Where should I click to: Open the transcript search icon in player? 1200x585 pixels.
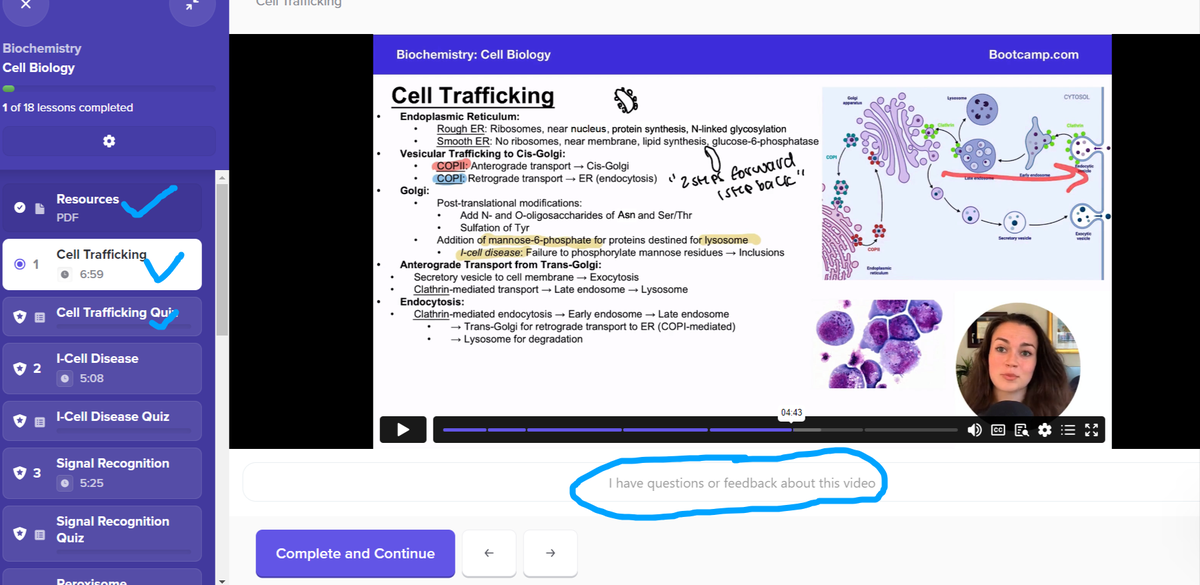tap(1021, 430)
